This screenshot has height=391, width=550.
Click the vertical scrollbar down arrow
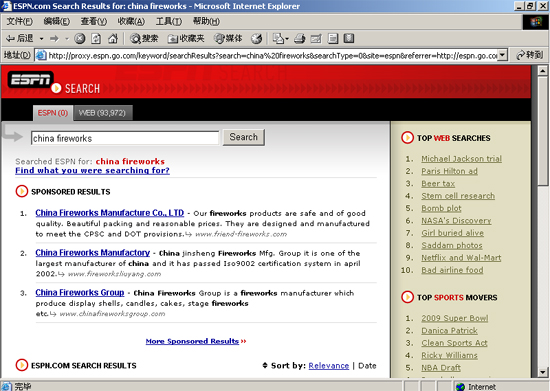543,372
